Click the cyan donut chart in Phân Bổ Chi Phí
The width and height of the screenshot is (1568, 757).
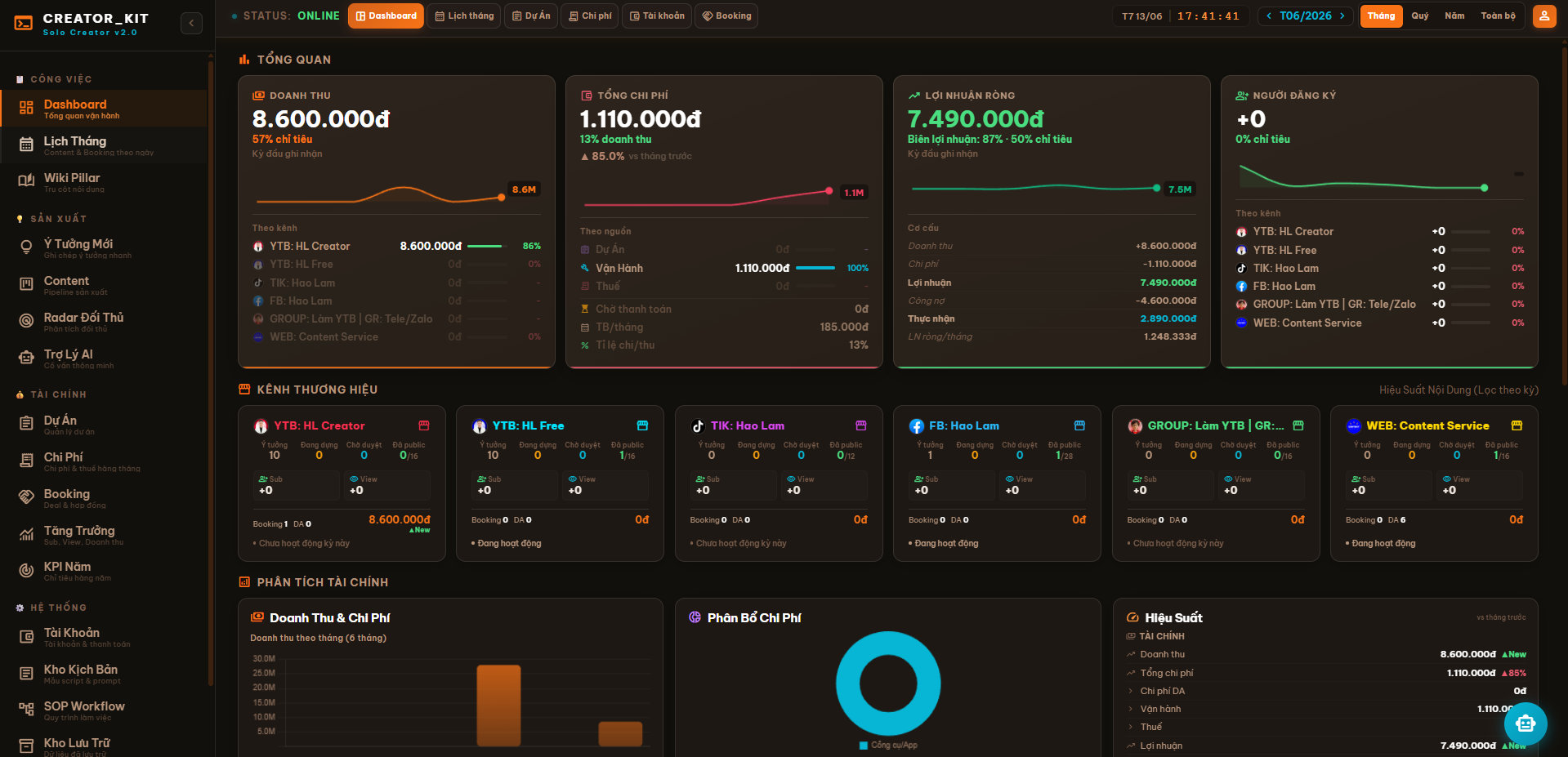888,684
